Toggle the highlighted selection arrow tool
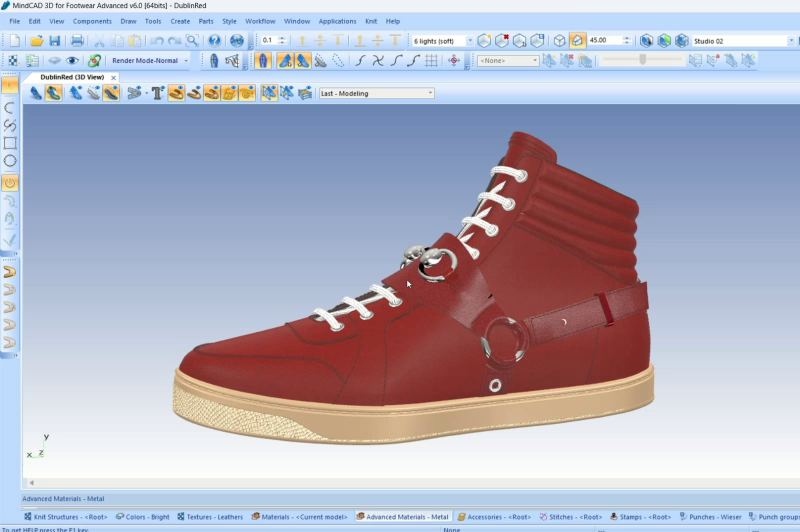Viewport: 800px width, 532px height. click(10, 85)
